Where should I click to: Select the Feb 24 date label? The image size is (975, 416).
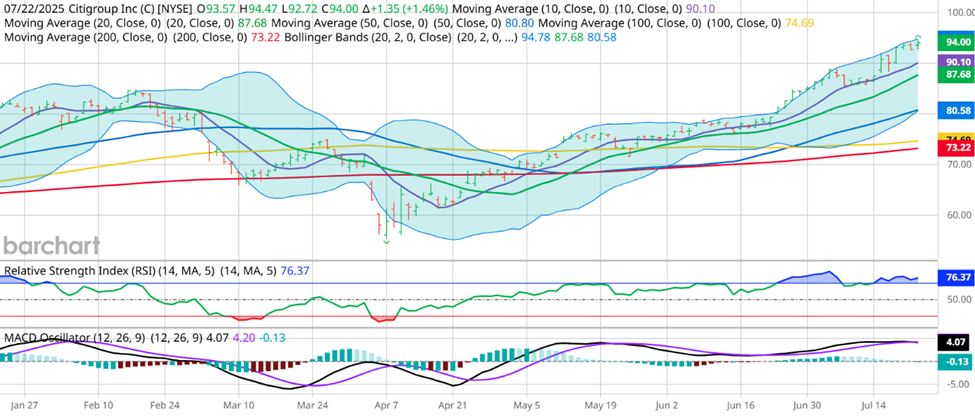[x=166, y=403]
